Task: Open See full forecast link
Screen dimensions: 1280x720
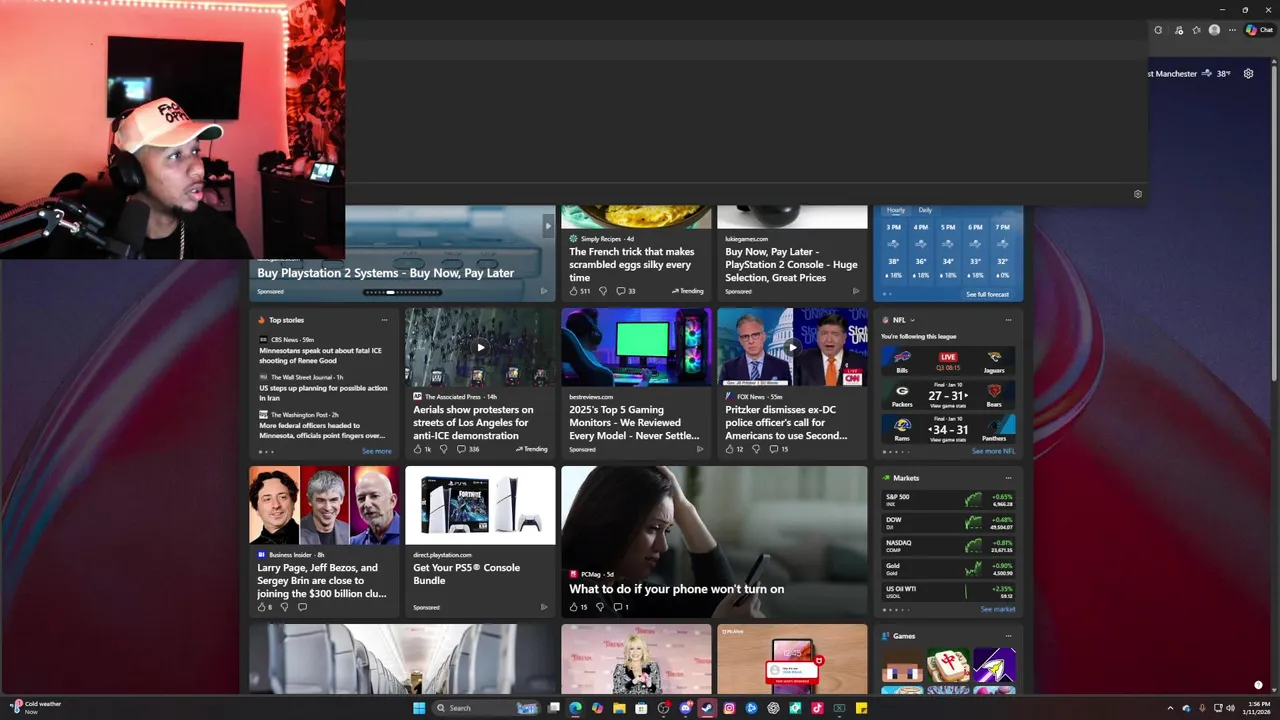Action: tap(987, 294)
